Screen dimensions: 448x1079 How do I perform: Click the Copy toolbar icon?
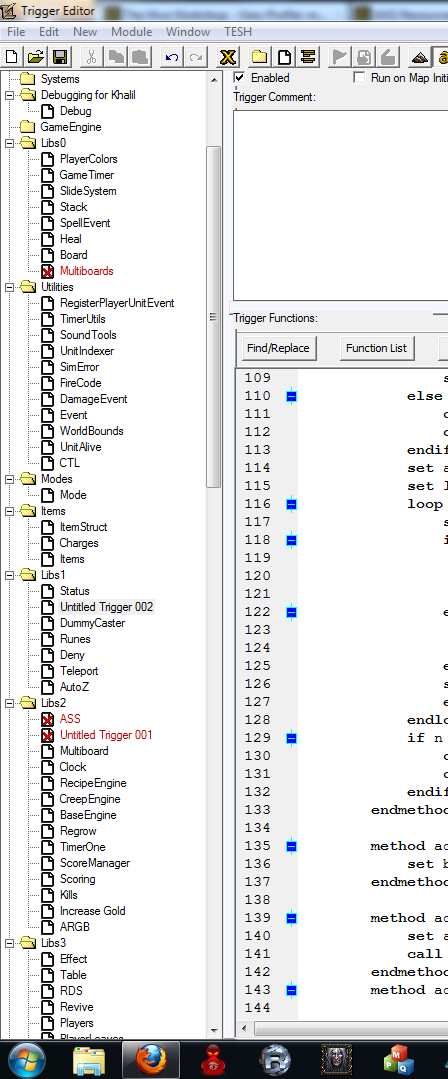115,56
